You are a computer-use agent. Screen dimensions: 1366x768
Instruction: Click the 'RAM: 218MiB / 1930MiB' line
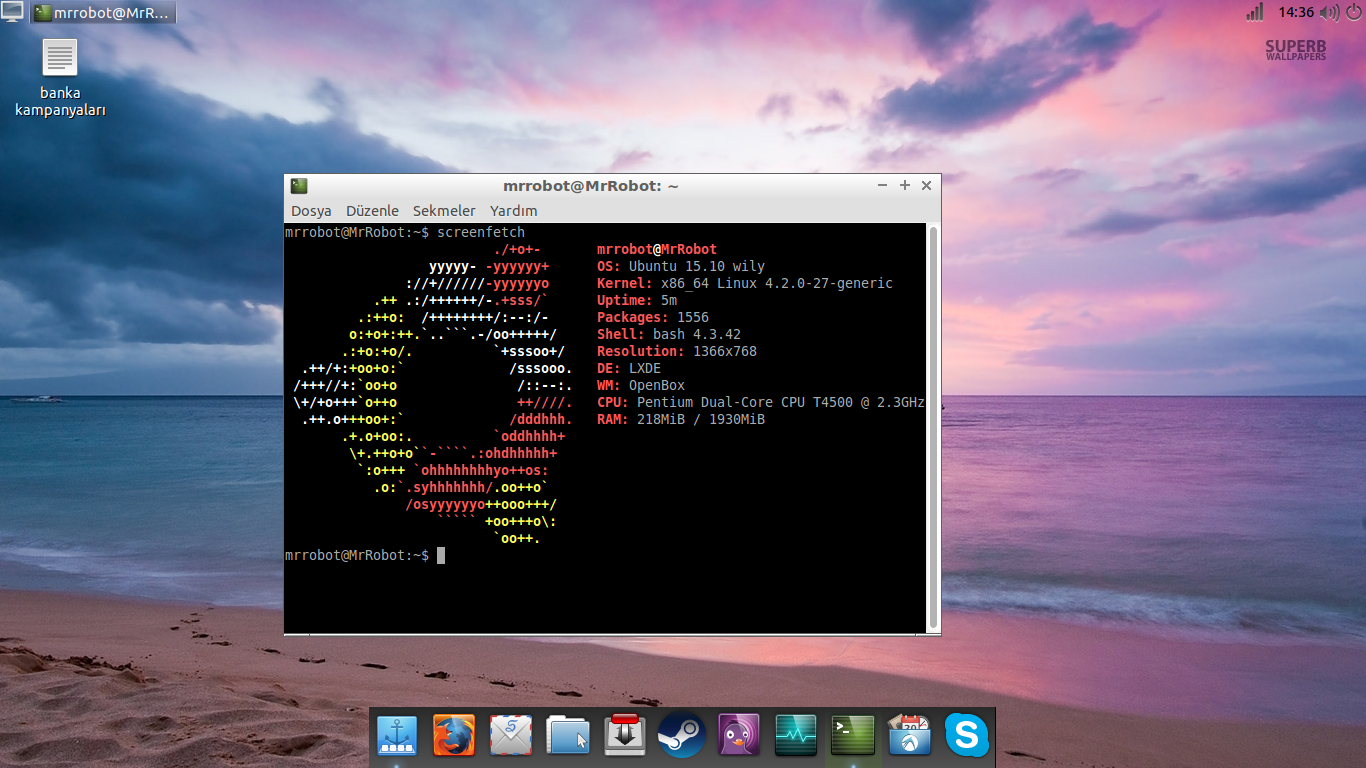[x=681, y=420]
